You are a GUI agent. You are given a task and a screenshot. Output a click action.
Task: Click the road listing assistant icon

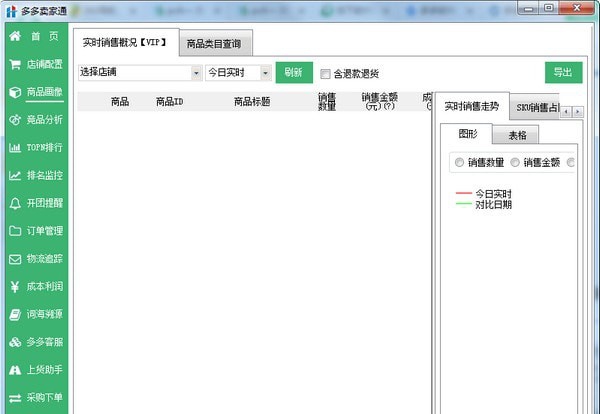point(15,370)
